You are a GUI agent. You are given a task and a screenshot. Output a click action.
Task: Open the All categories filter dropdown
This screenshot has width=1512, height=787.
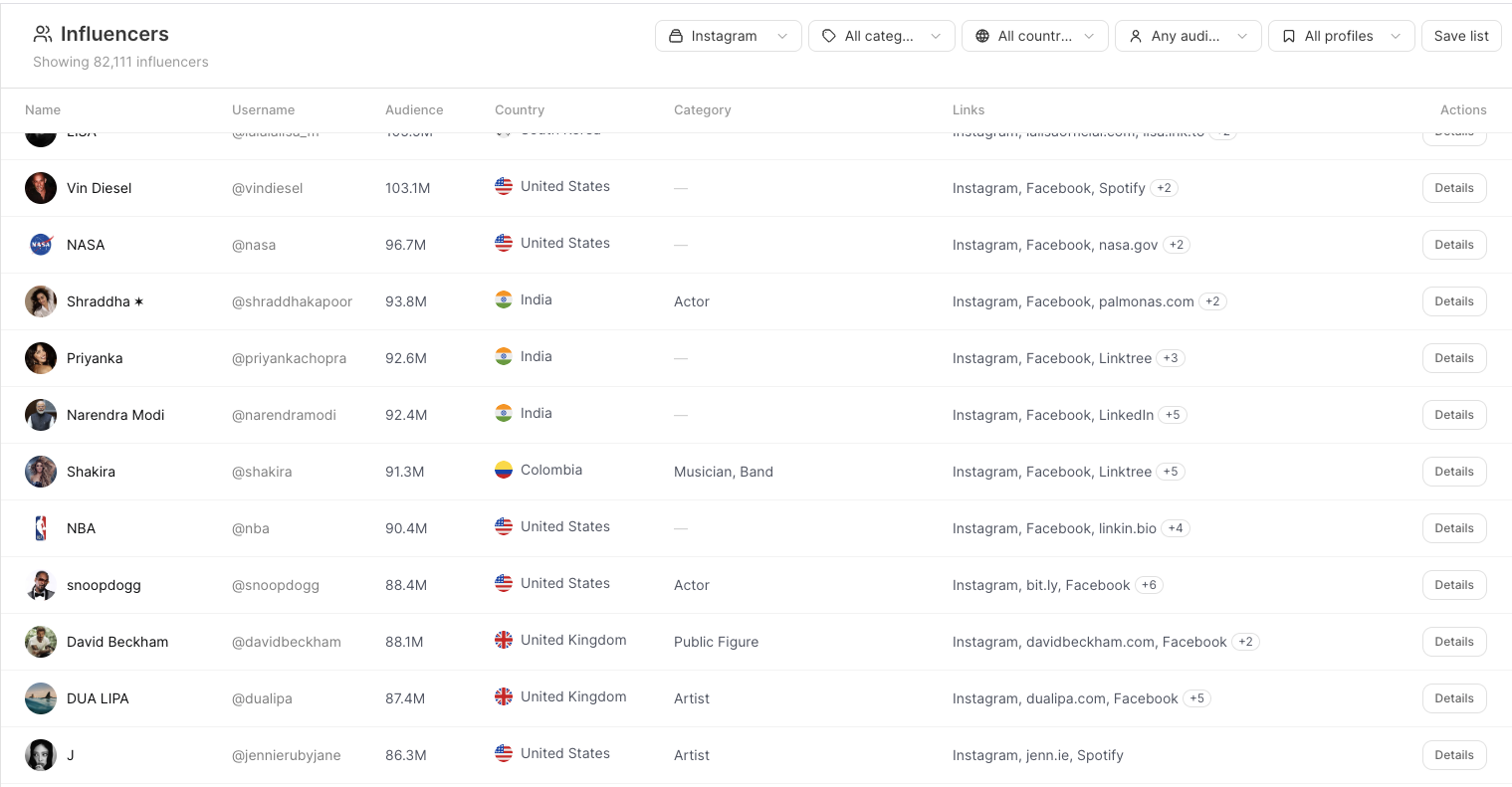[882, 36]
